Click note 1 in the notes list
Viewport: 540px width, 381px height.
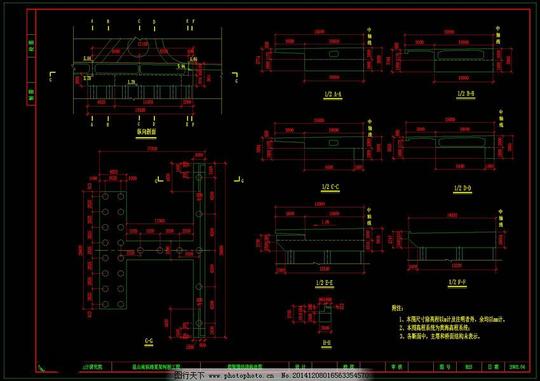click(452, 319)
